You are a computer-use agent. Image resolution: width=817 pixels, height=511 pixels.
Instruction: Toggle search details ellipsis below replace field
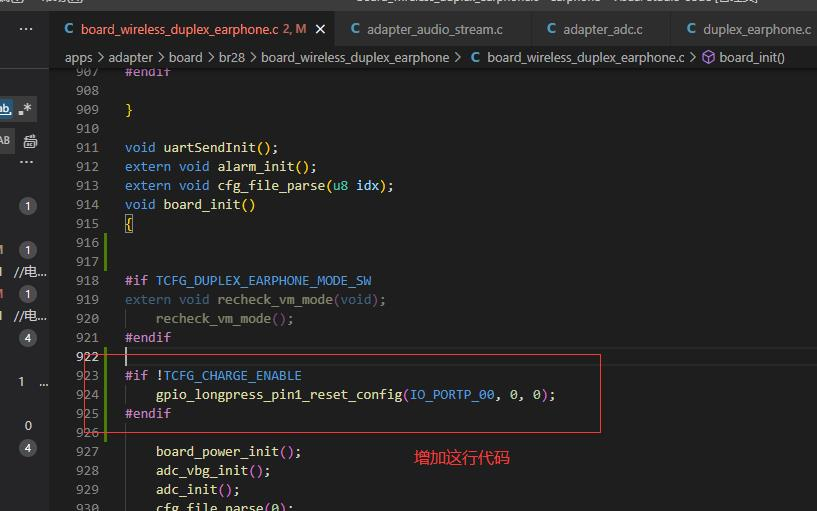(26, 163)
